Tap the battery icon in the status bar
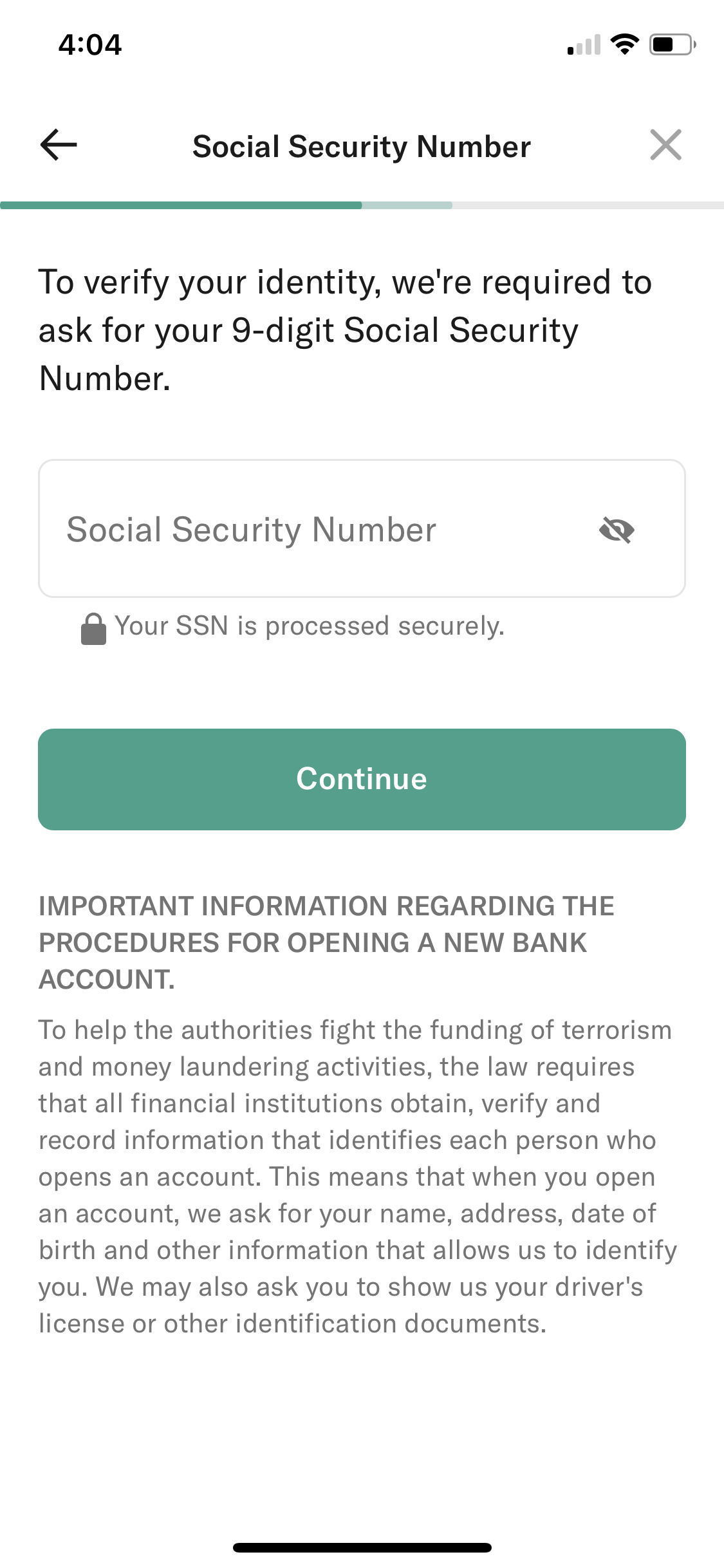Screen dimensions: 724x1568 coord(673,44)
